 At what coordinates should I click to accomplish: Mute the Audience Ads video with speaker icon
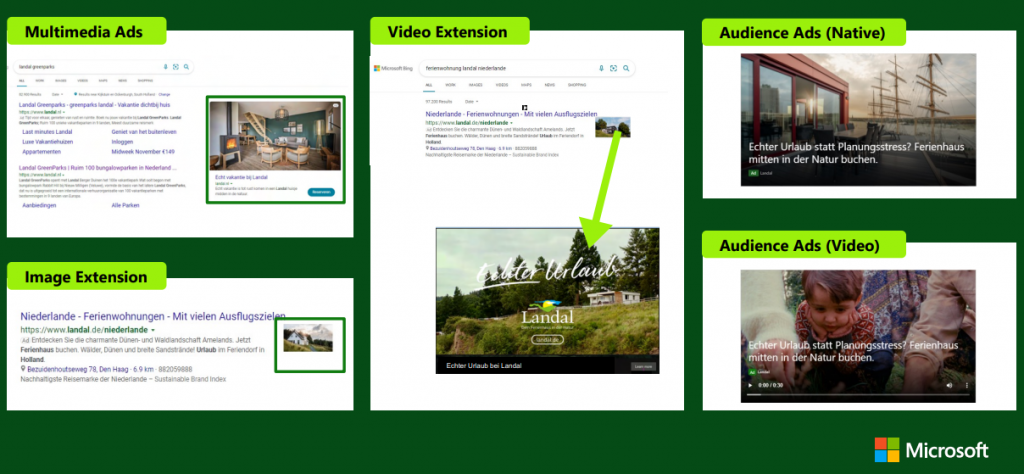(x=950, y=386)
